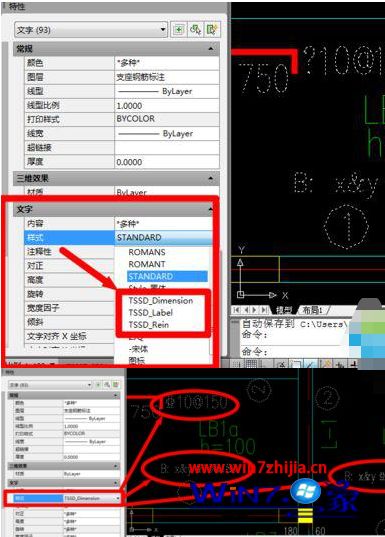Select the 宽度因子 property row
Screen dimensions: 385x537
tap(69, 308)
